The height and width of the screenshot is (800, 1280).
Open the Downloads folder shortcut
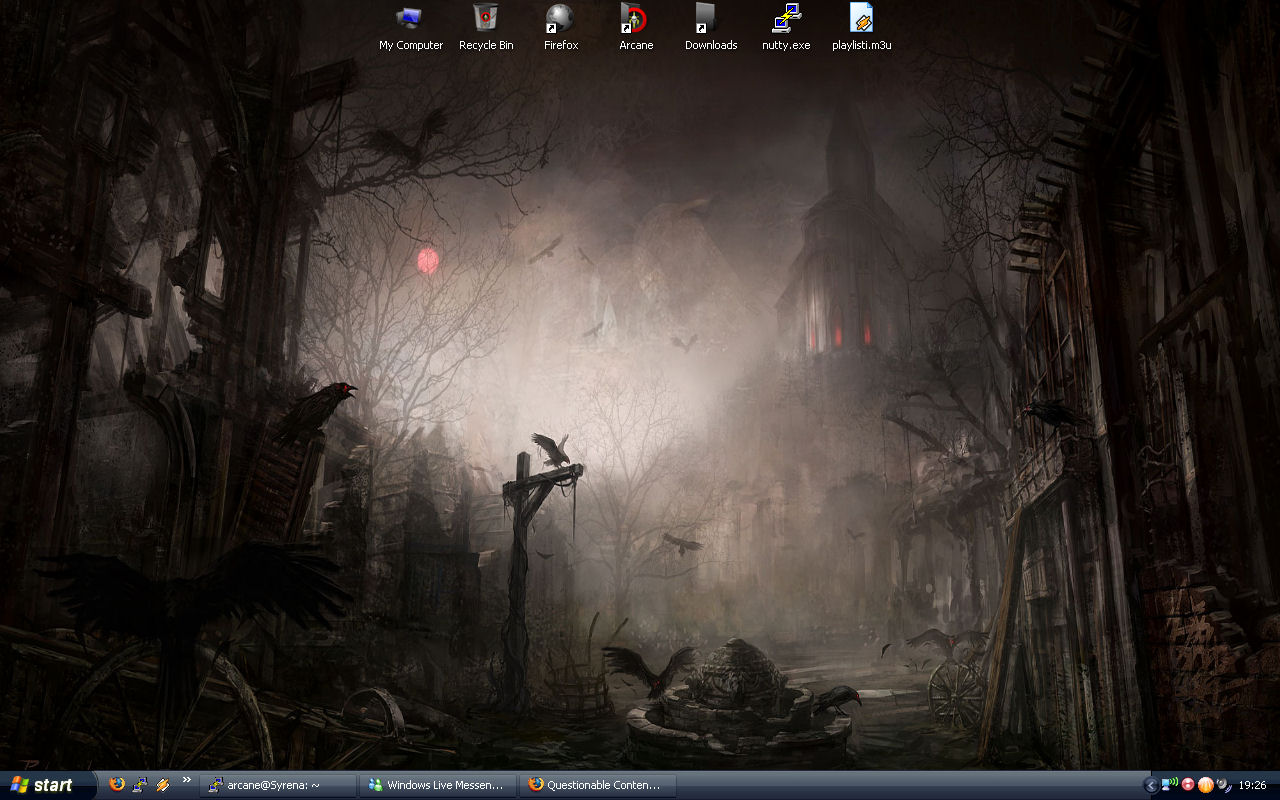pyautogui.click(x=710, y=19)
